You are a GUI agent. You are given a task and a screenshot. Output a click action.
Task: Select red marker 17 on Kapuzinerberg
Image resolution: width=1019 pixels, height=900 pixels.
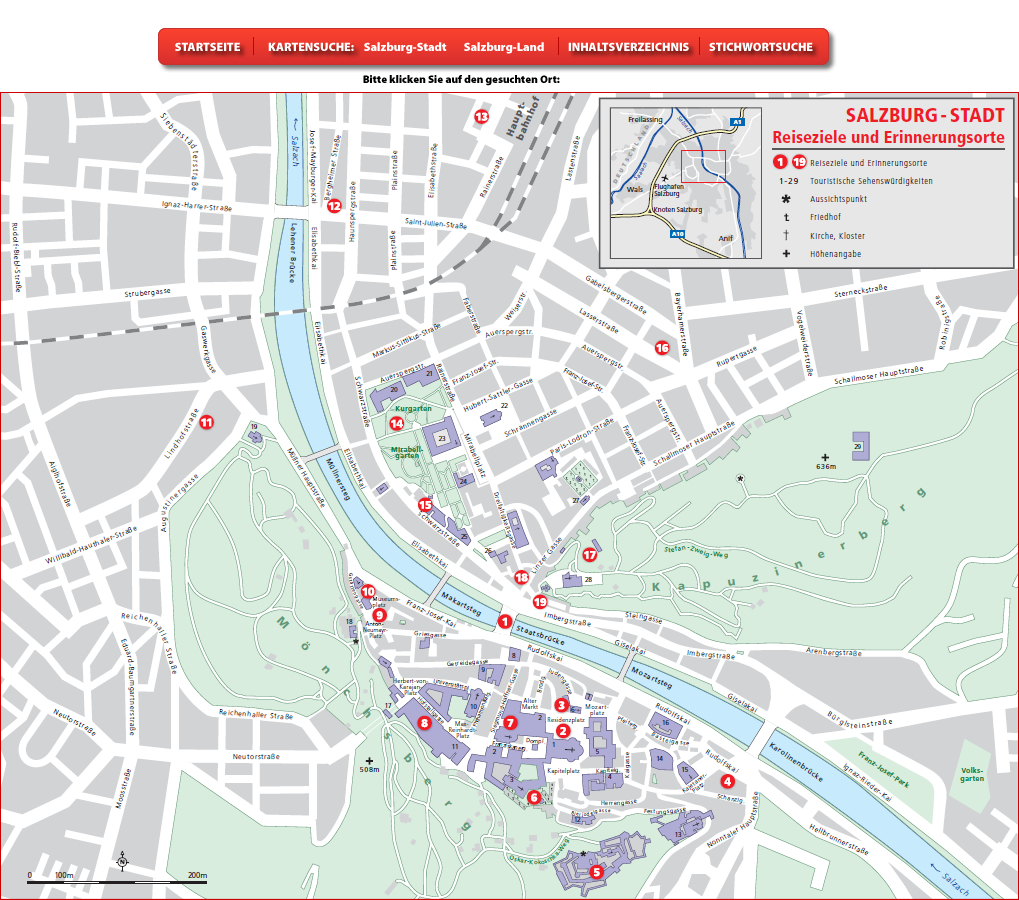click(x=590, y=554)
